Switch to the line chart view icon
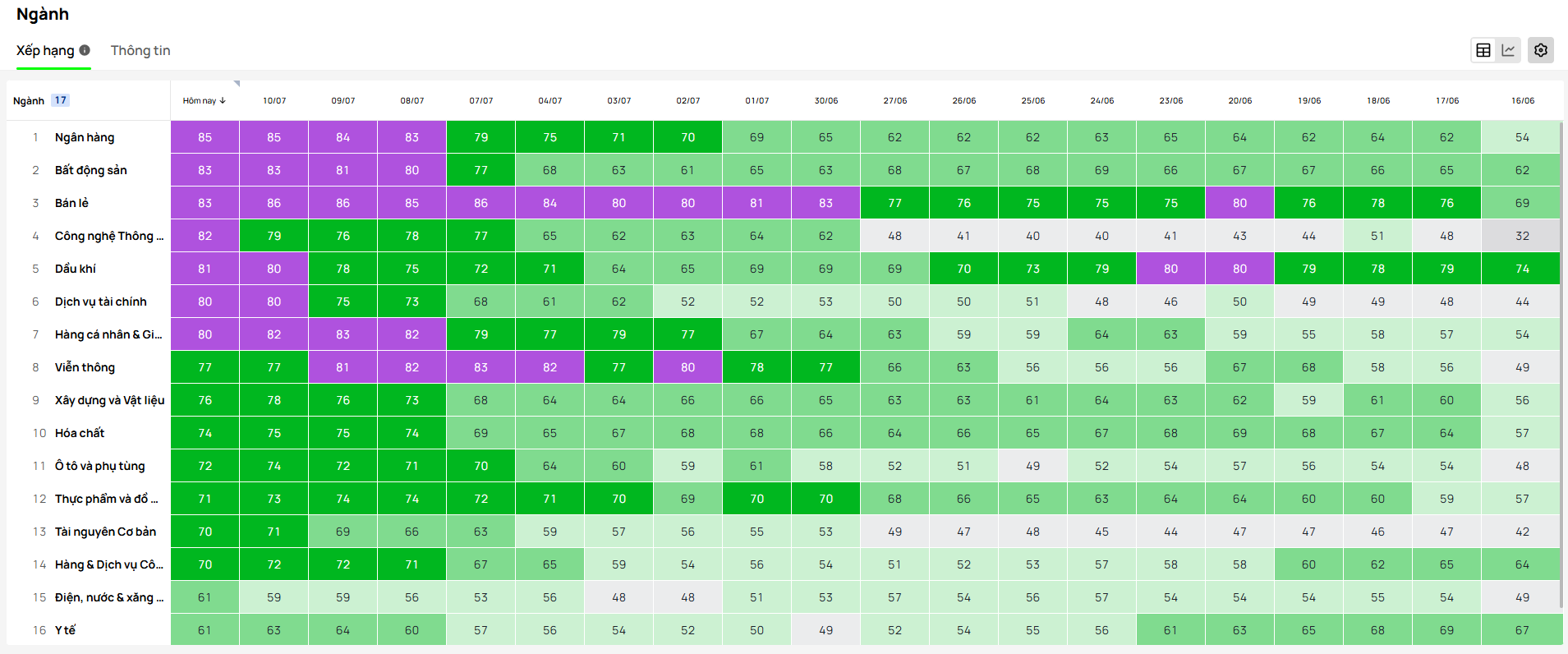 coord(1508,50)
